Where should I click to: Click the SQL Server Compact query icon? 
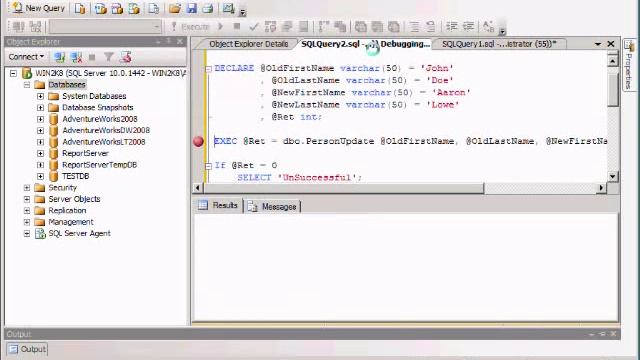pyautogui.click(x=153, y=8)
